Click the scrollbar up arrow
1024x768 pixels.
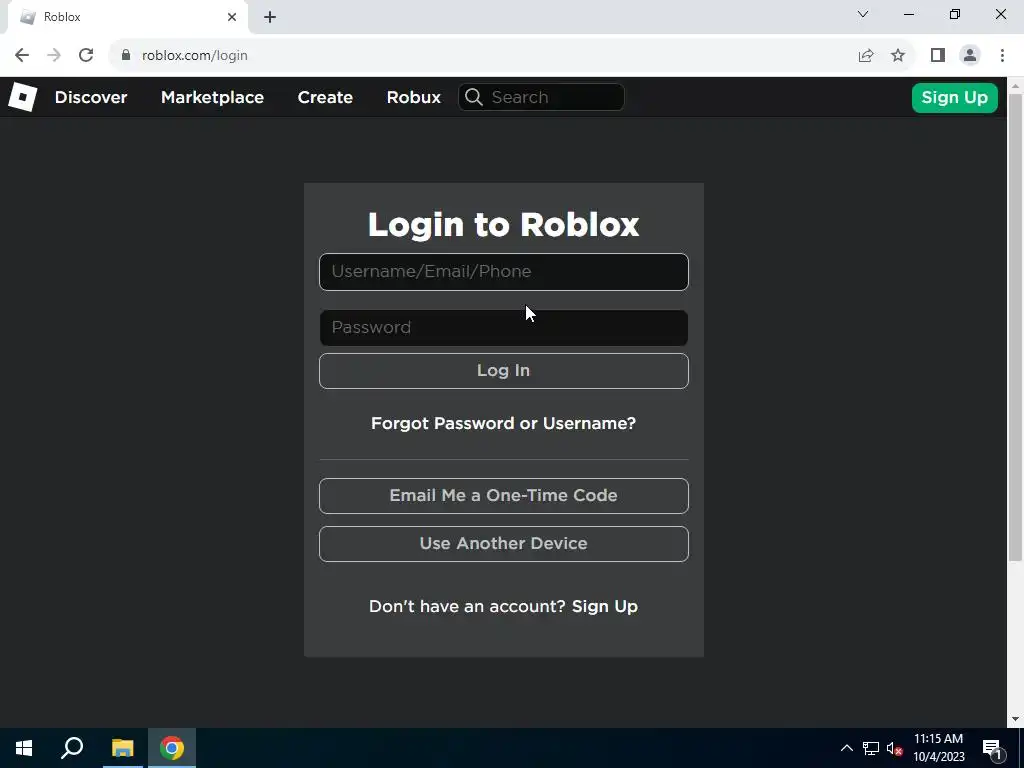pyautogui.click(x=1016, y=85)
